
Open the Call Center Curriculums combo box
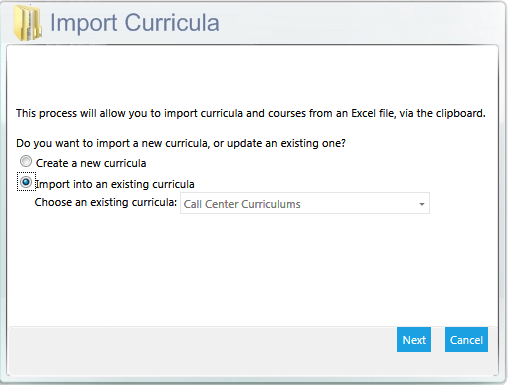[x=305, y=203]
